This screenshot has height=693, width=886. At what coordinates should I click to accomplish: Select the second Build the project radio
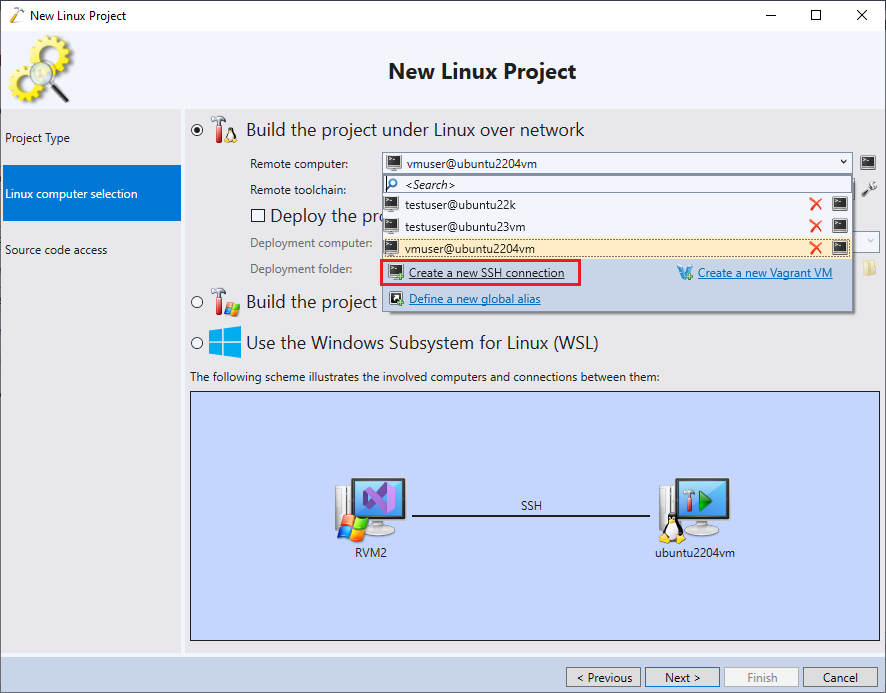tap(197, 302)
